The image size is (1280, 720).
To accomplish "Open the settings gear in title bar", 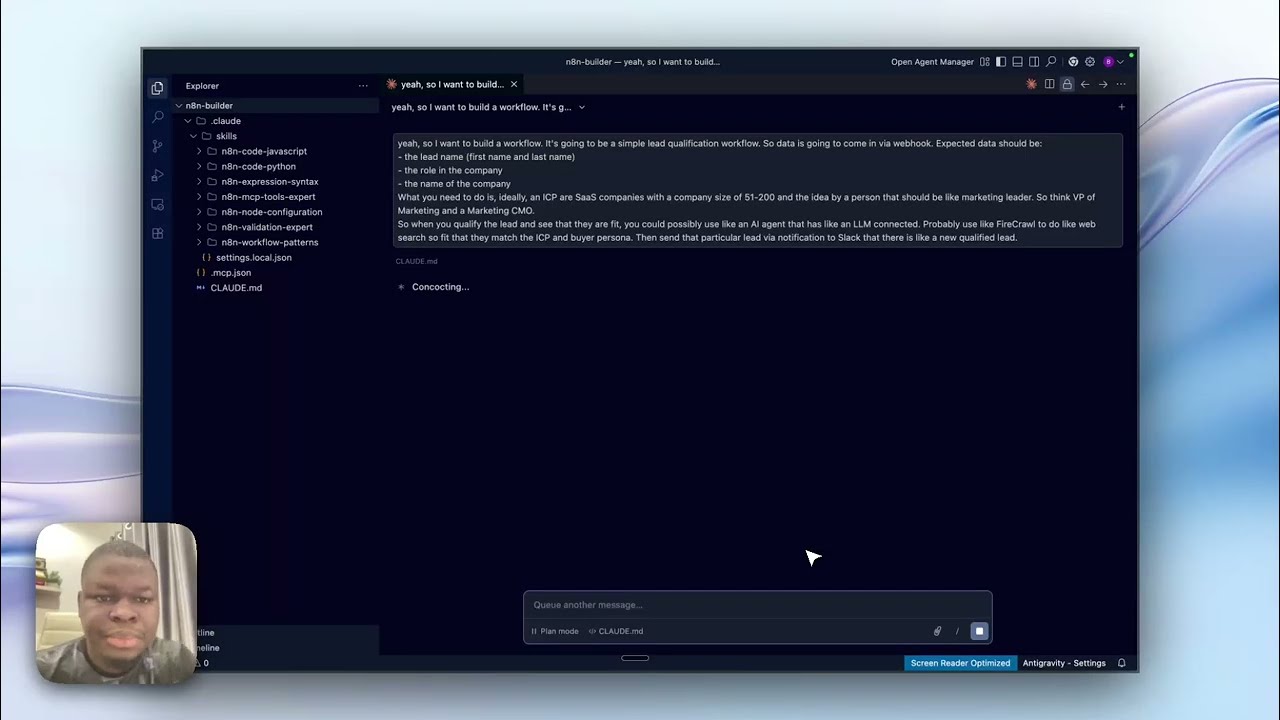I will pyautogui.click(x=1090, y=62).
